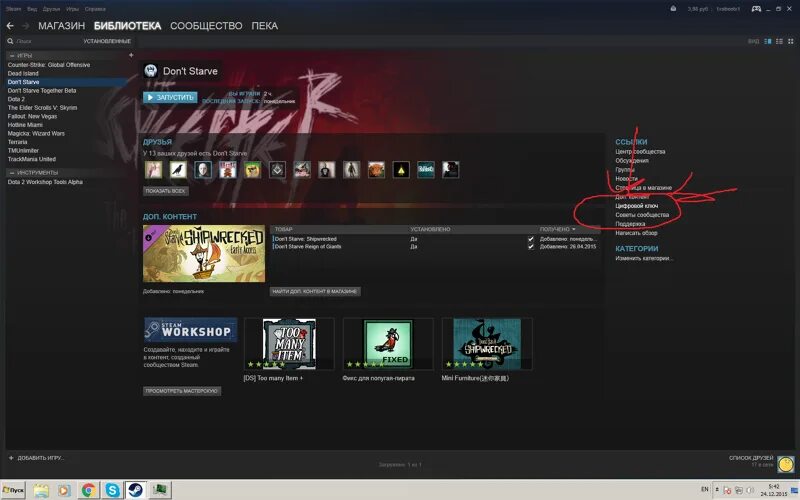Screen dimensions: 800x500
Task: Open the Написать обзор link
Action: (x=636, y=233)
